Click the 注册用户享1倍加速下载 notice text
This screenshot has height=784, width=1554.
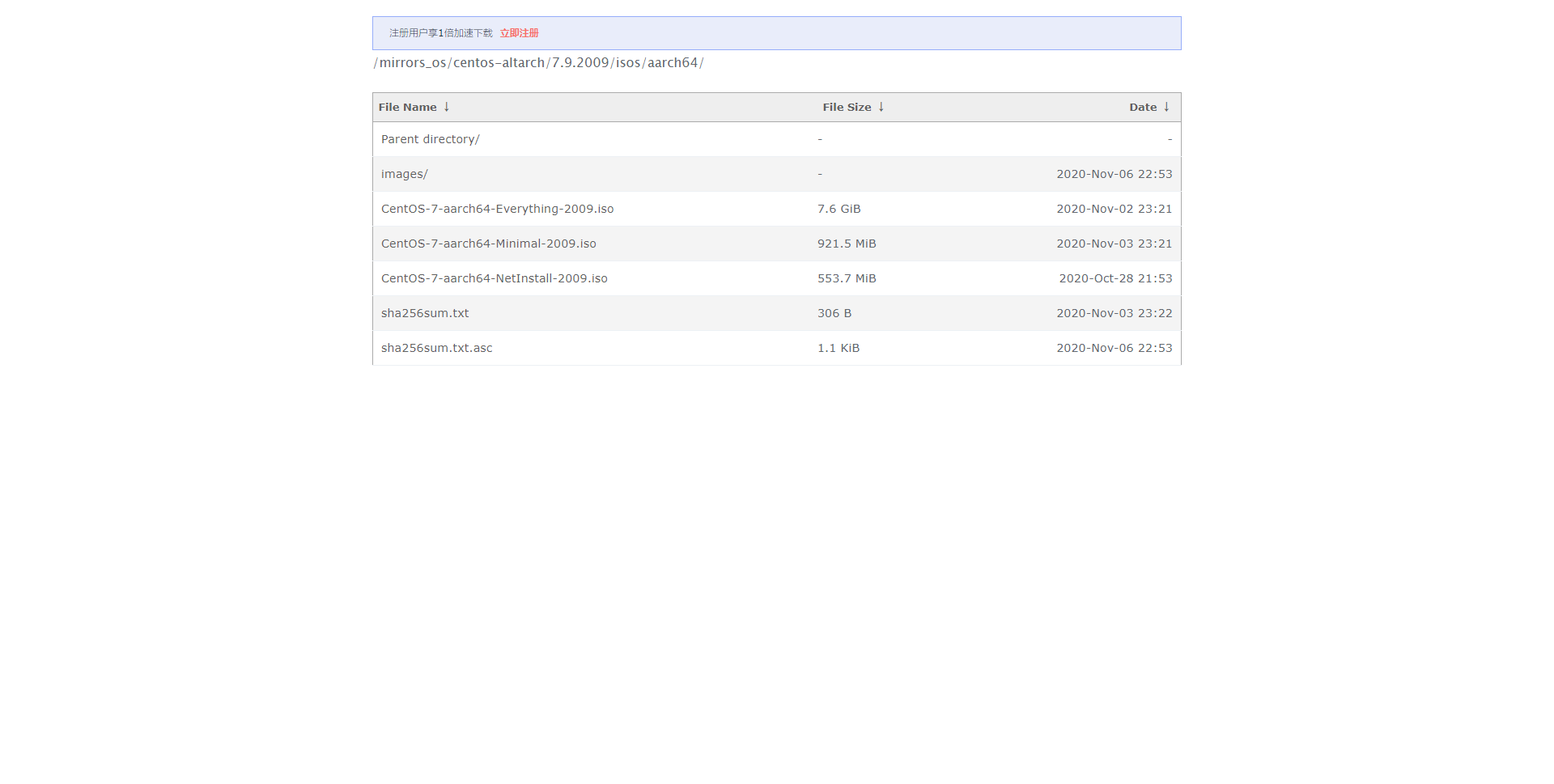[x=440, y=33]
